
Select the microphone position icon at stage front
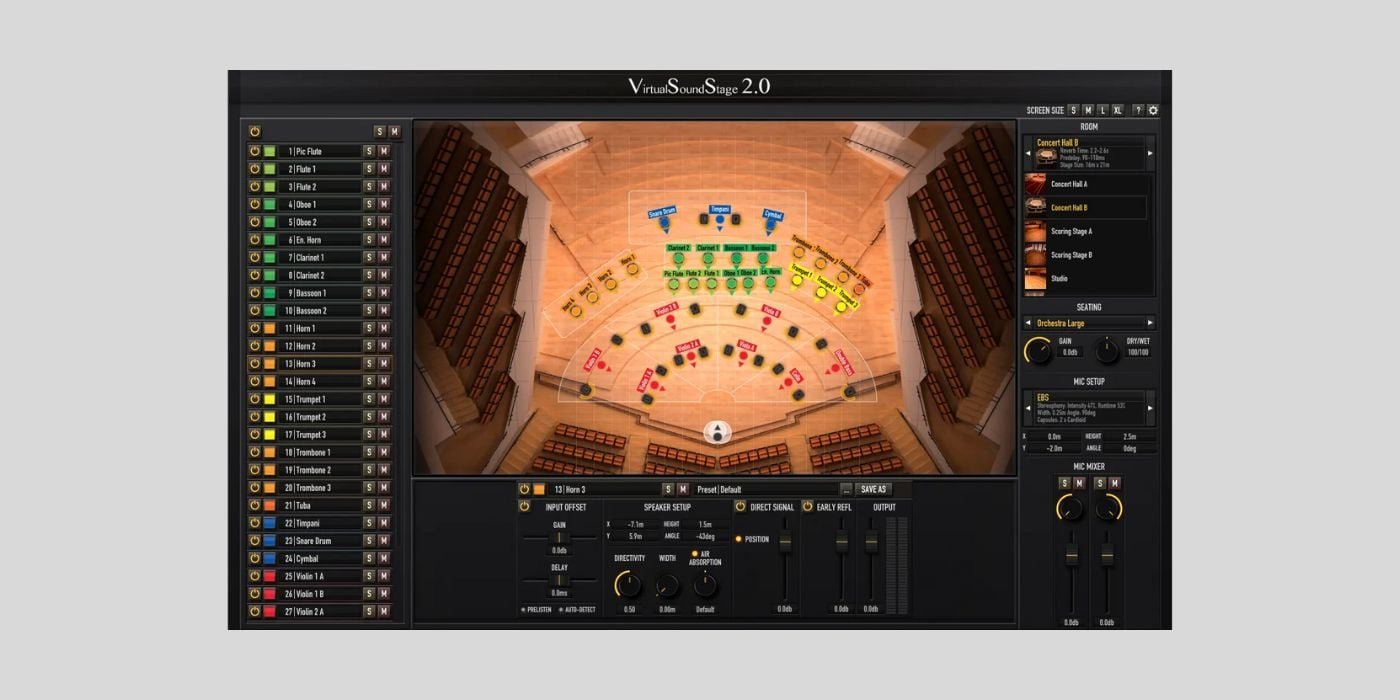[717, 432]
